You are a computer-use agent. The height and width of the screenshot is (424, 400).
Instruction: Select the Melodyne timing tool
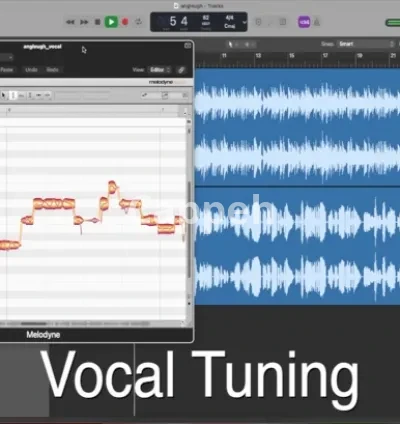coord(39,96)
